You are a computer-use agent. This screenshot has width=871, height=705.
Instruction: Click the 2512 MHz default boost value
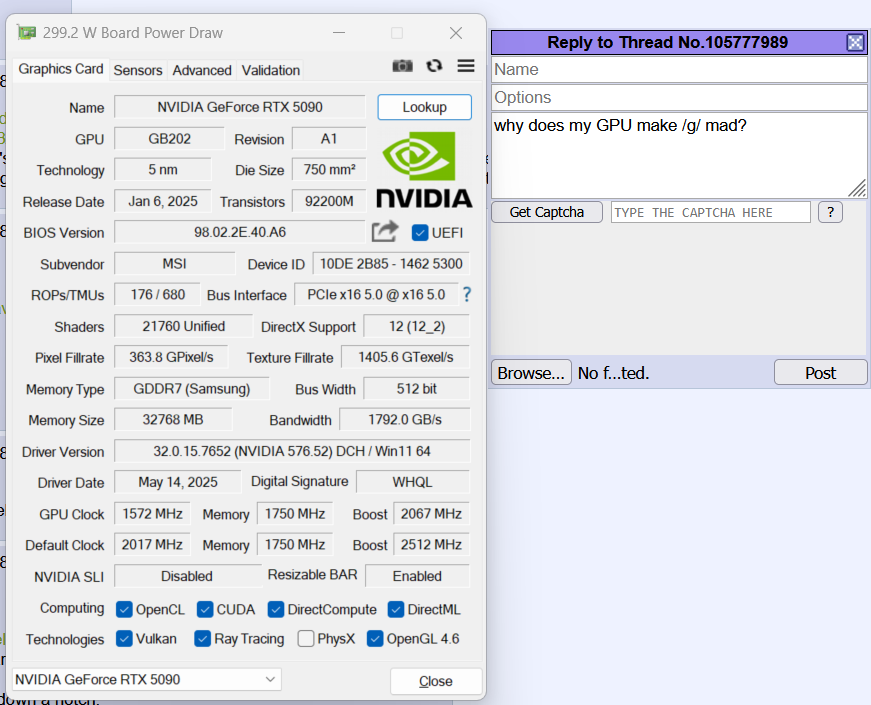(432, 545)
